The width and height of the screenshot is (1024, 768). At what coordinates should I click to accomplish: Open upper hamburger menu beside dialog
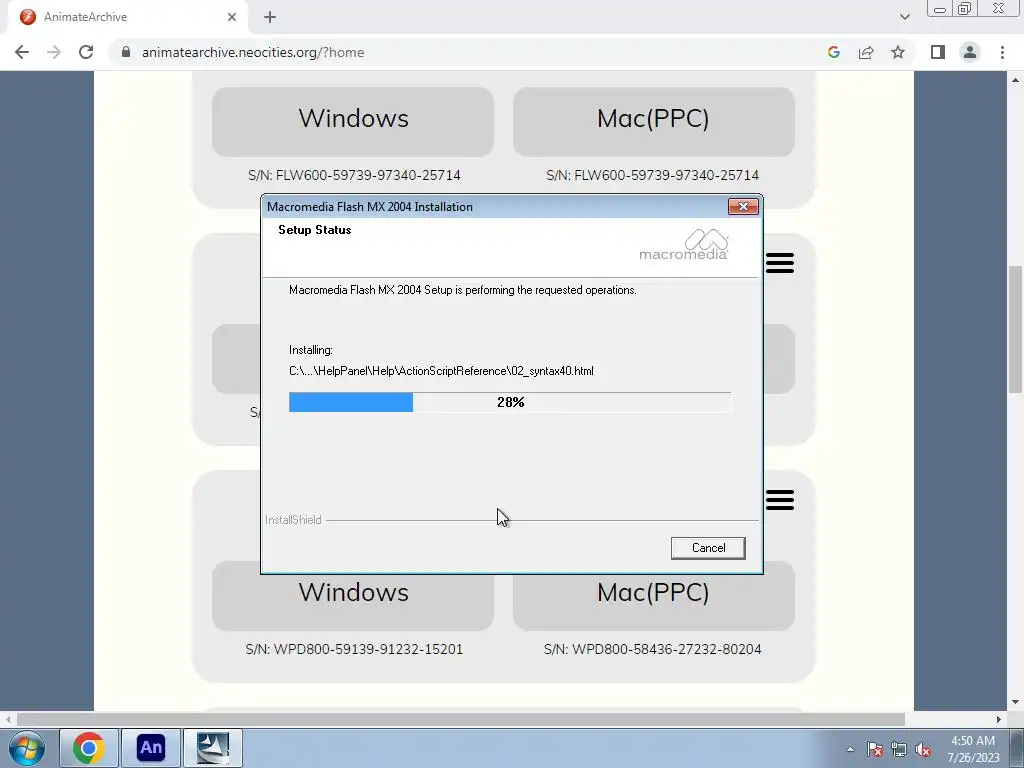(780, 263)
